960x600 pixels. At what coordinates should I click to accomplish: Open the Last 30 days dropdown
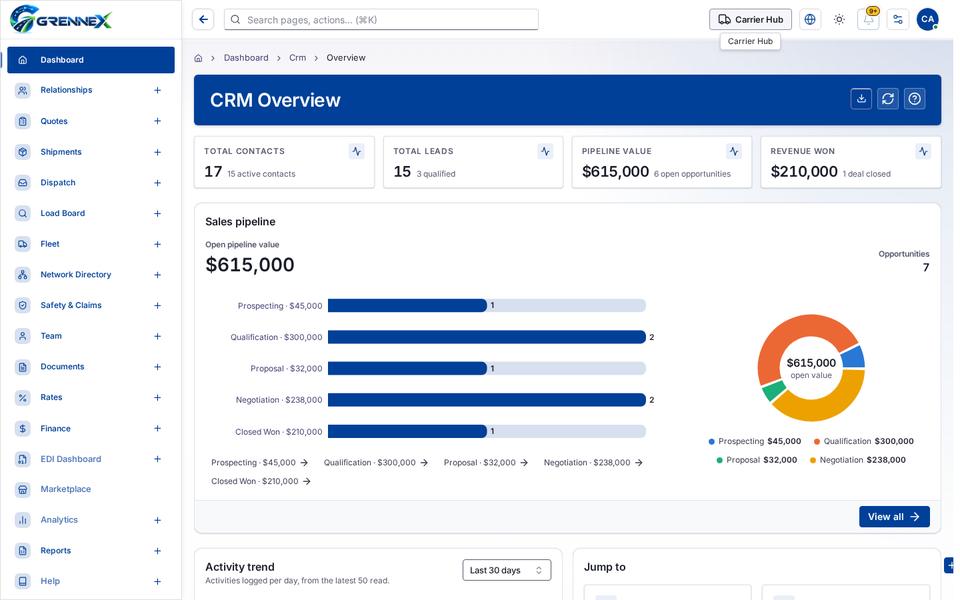point(506,570)
